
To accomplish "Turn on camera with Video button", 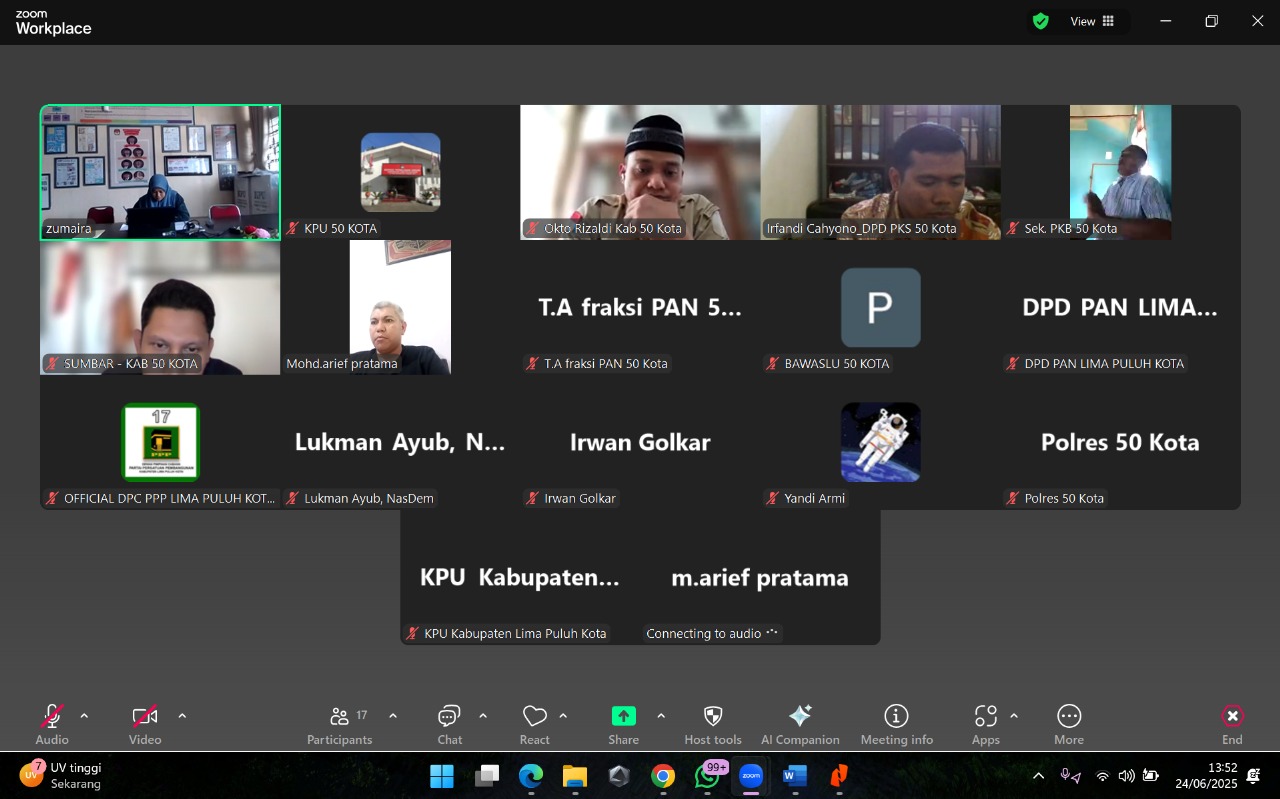I will pyautogui.click(x=145, y=716).
